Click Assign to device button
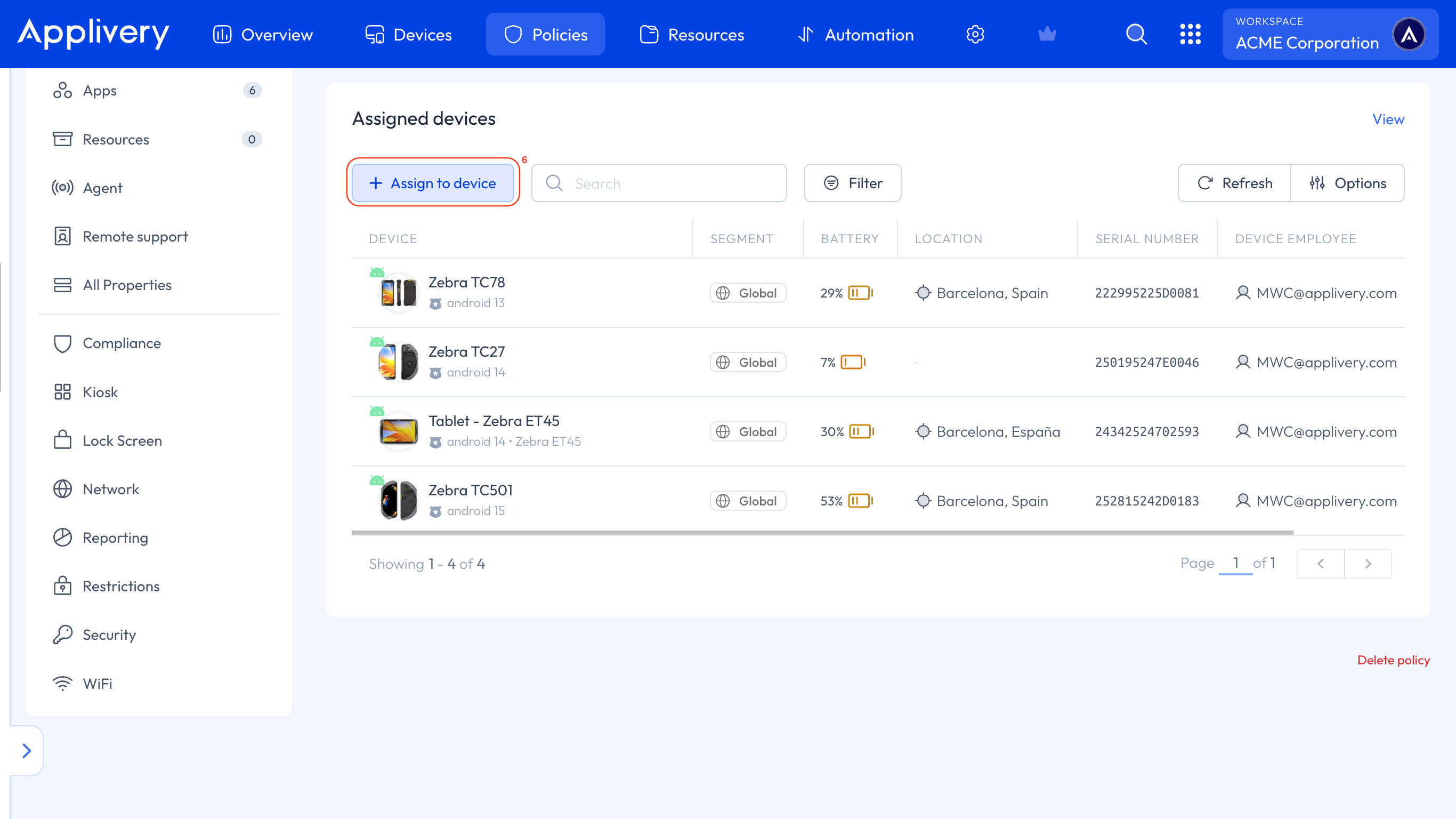 click(x=433, y=183)
